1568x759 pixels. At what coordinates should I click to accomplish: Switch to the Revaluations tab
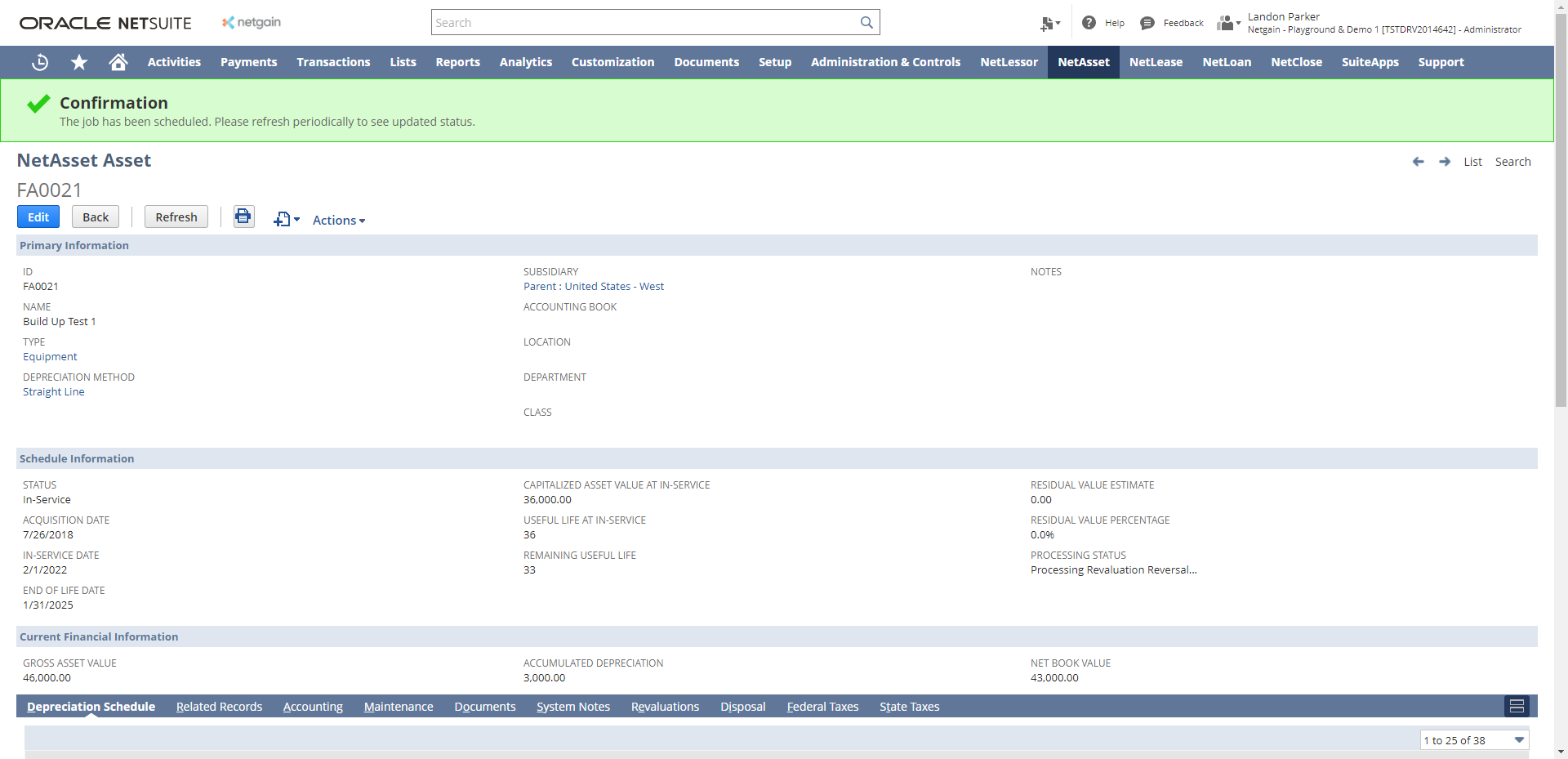click(x=665, y=707)
